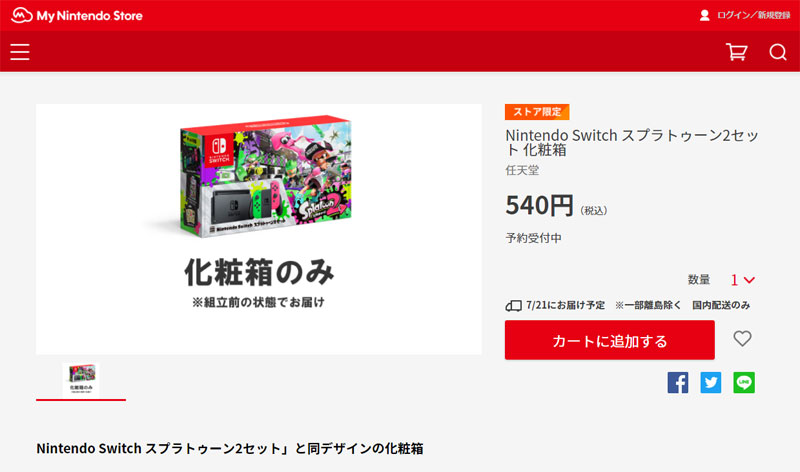Open ログイン／新規登録 link
The width and height of the screenshot is (800, 472).
point(754,15)
